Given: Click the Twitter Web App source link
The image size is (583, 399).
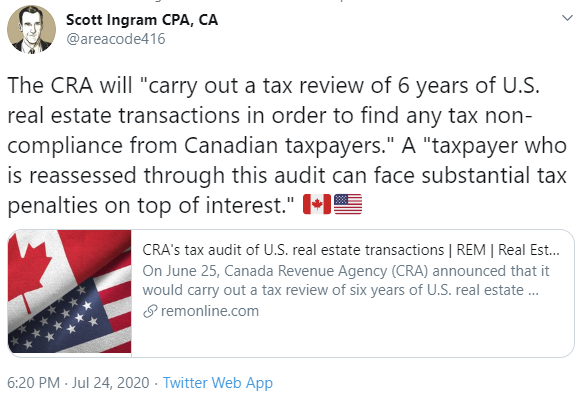Looking at the screenshot, I should (x=218, y=382).
